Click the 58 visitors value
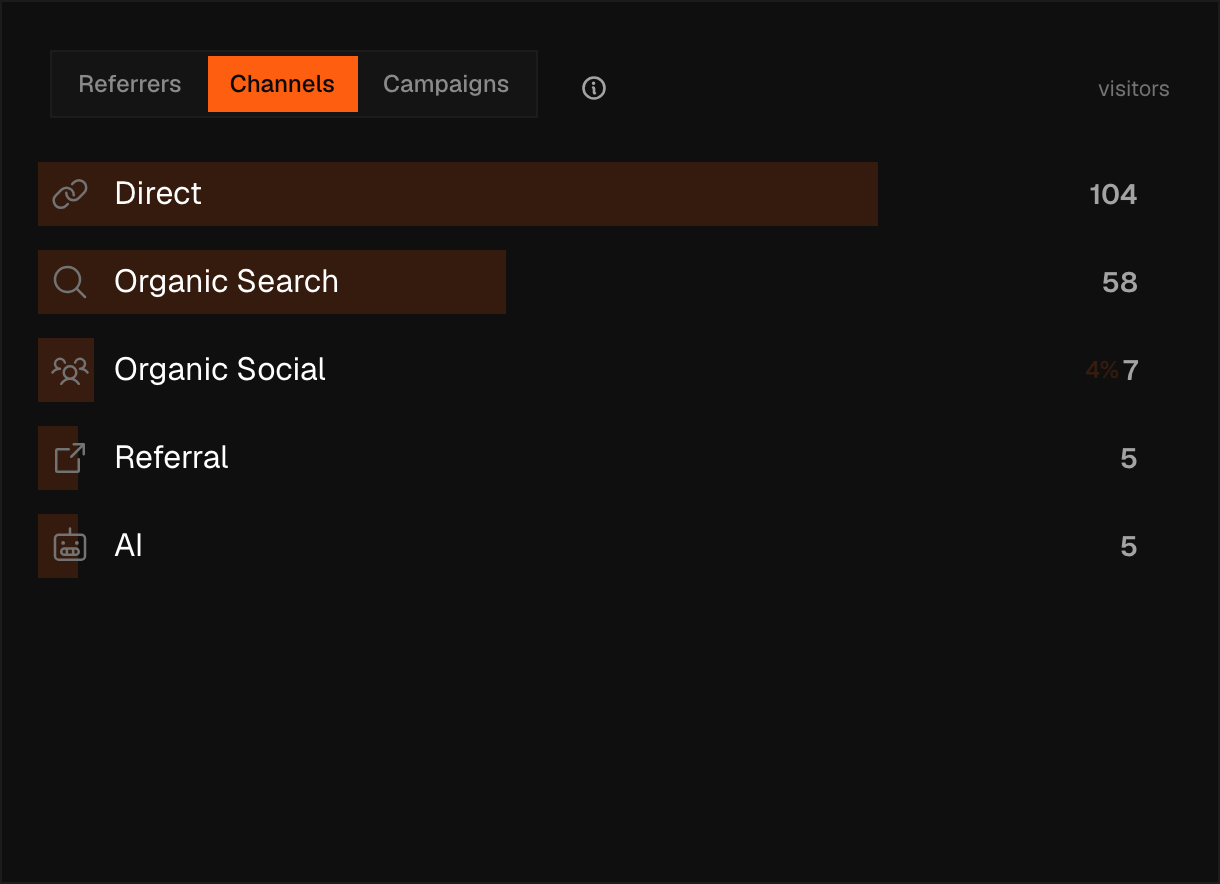 [1120, 282]
